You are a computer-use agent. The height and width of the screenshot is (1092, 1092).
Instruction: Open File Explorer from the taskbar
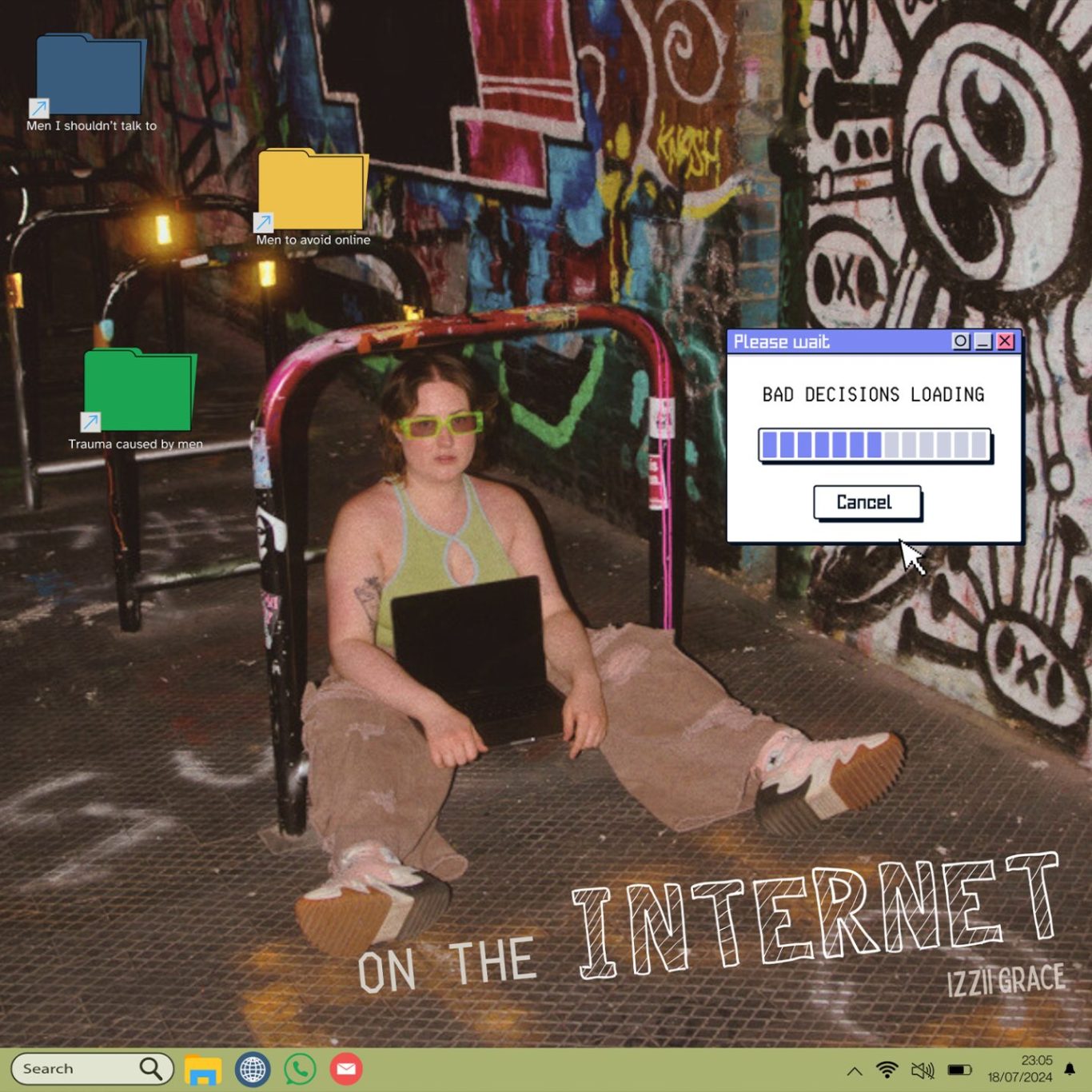[203, 1070]
